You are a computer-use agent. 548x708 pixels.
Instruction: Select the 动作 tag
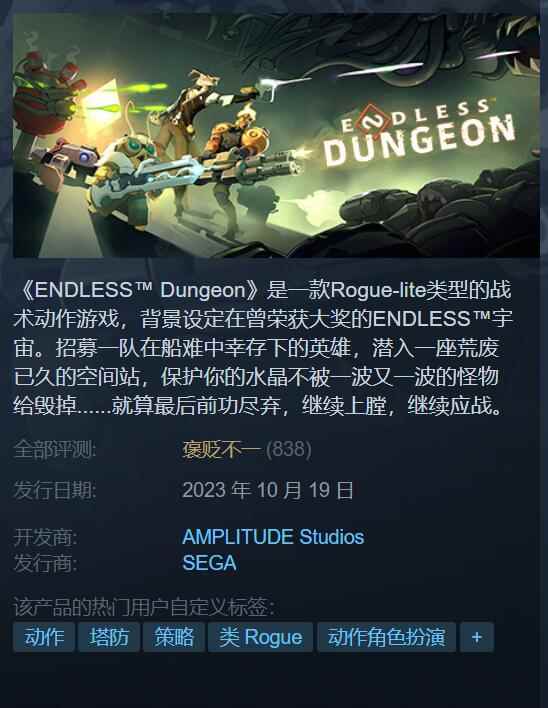tap(44, 637)
